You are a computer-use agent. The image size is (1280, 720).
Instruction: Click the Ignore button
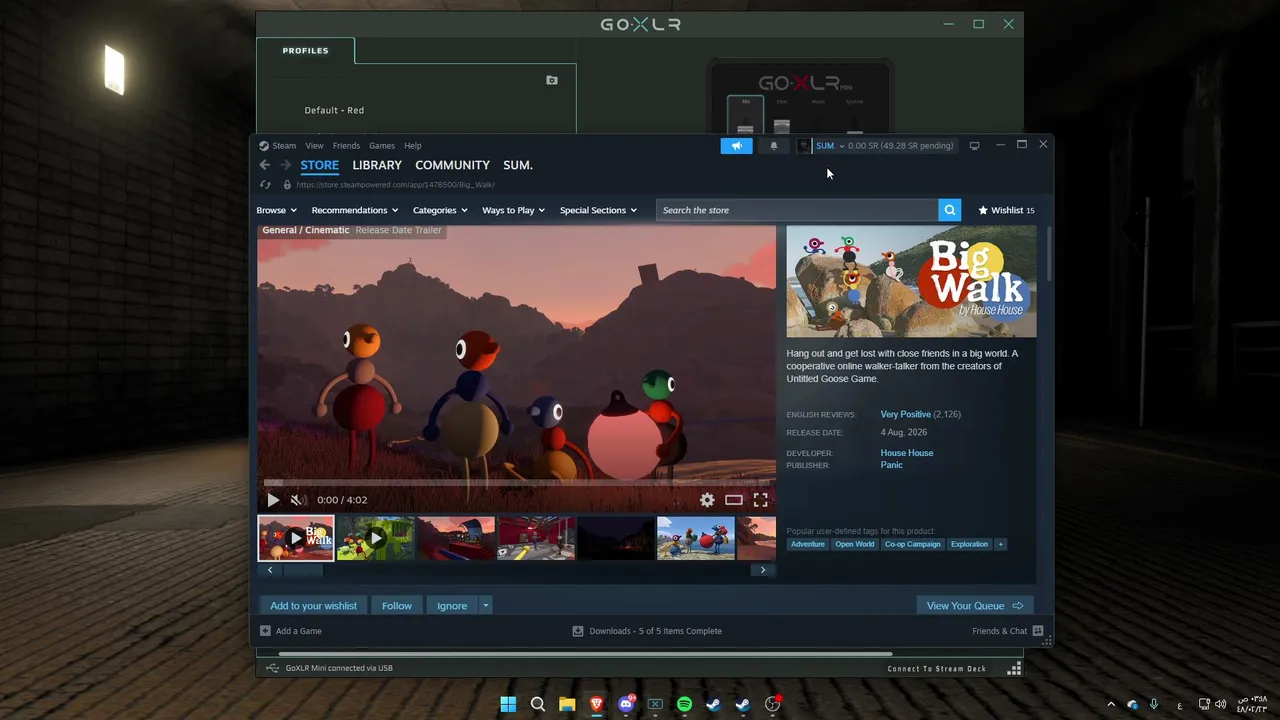(x=452, y=606)
